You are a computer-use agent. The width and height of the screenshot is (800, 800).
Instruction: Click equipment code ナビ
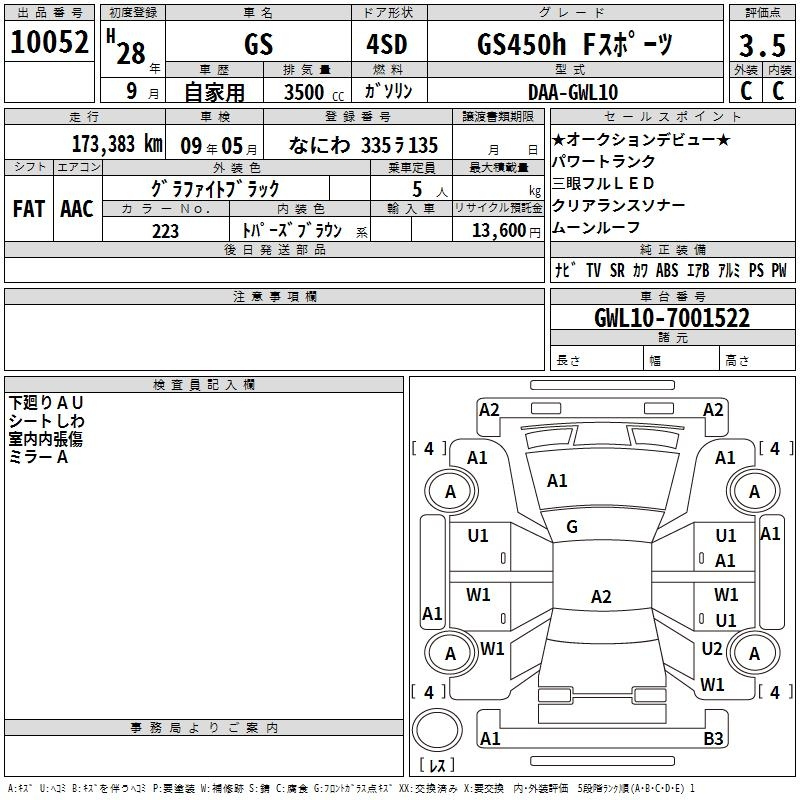[565, 270]
